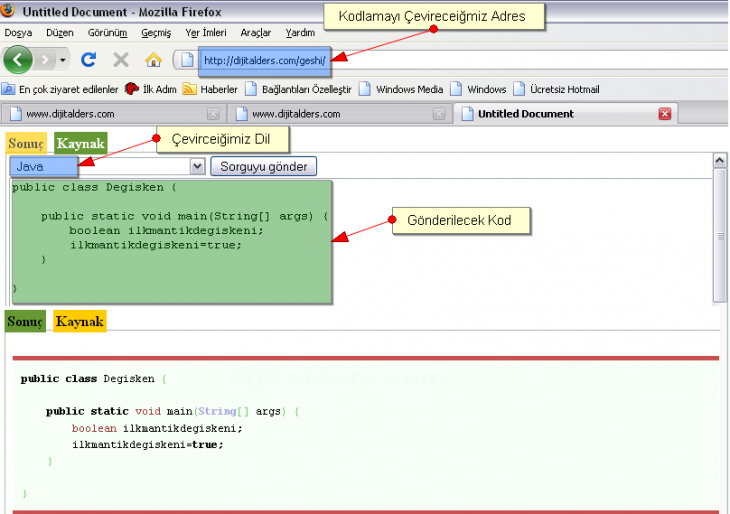Click the address bar URL dijitalders.com/geshi/

pyautogui.click(x=264, y=61)
